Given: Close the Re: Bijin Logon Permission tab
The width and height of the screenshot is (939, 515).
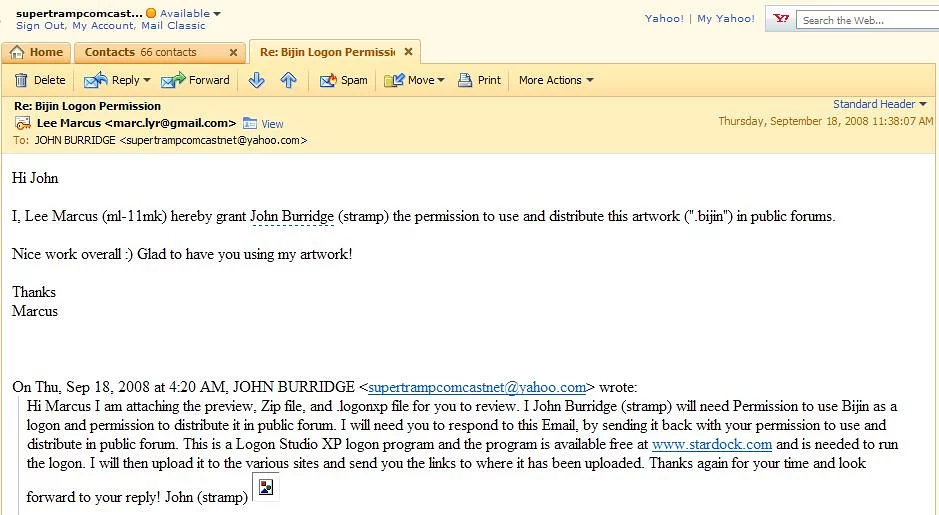Looking at the screenshot, I should pos(408,52).
